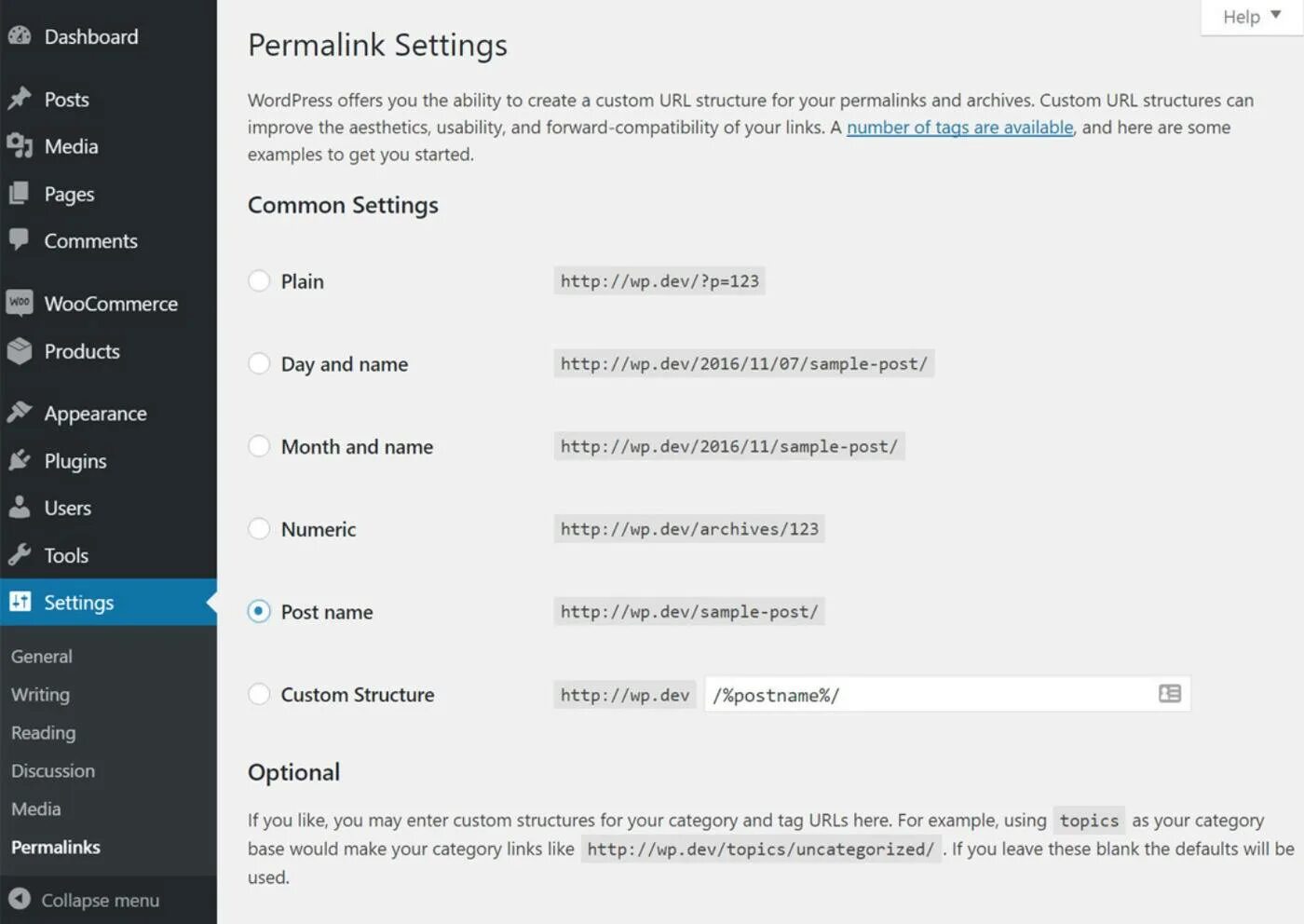Image resolution: width=1304 pixels, height=924 pixels.
Task: Click the Users person icon
Action: [20, 508]
